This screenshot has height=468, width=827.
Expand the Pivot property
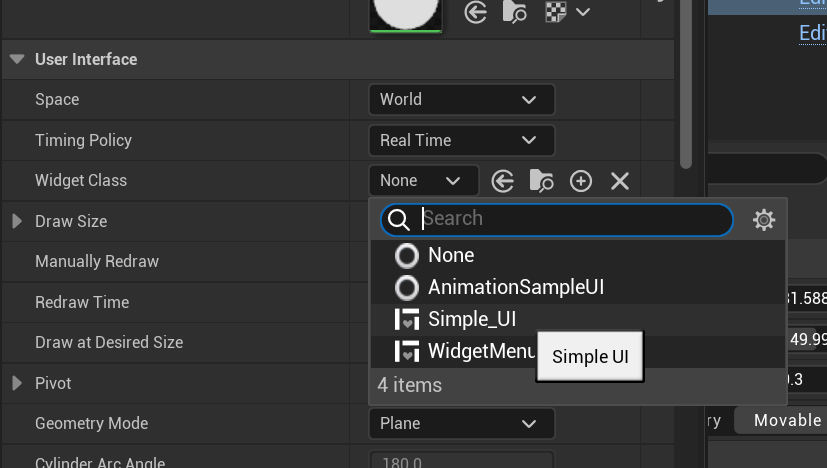click(x=16, y=383)
